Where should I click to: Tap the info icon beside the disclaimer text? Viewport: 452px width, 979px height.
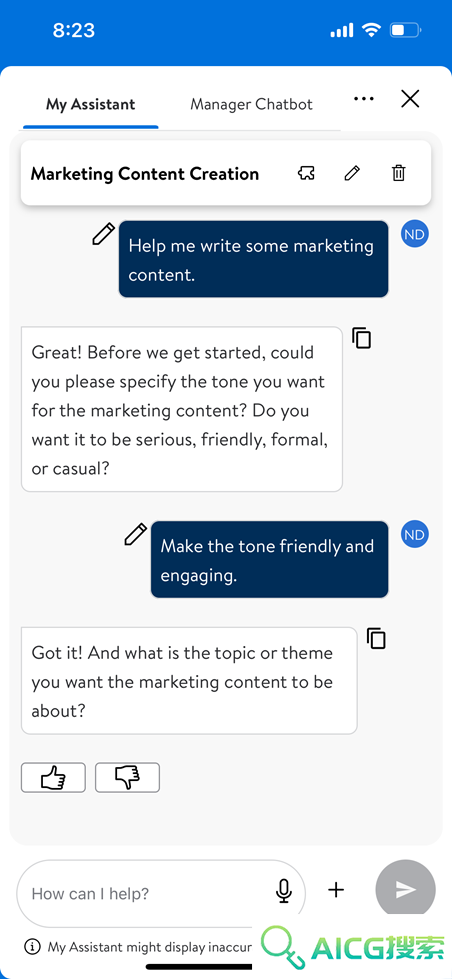point(32,947)
